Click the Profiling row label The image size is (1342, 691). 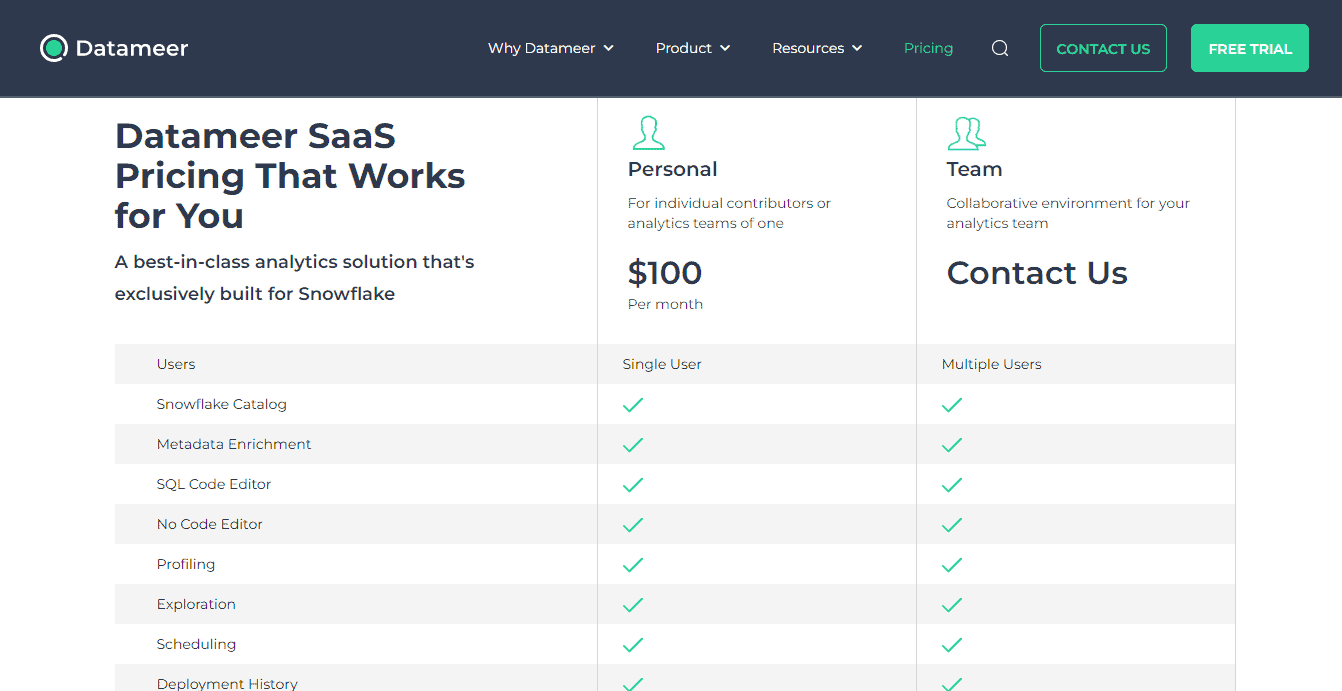186,564
